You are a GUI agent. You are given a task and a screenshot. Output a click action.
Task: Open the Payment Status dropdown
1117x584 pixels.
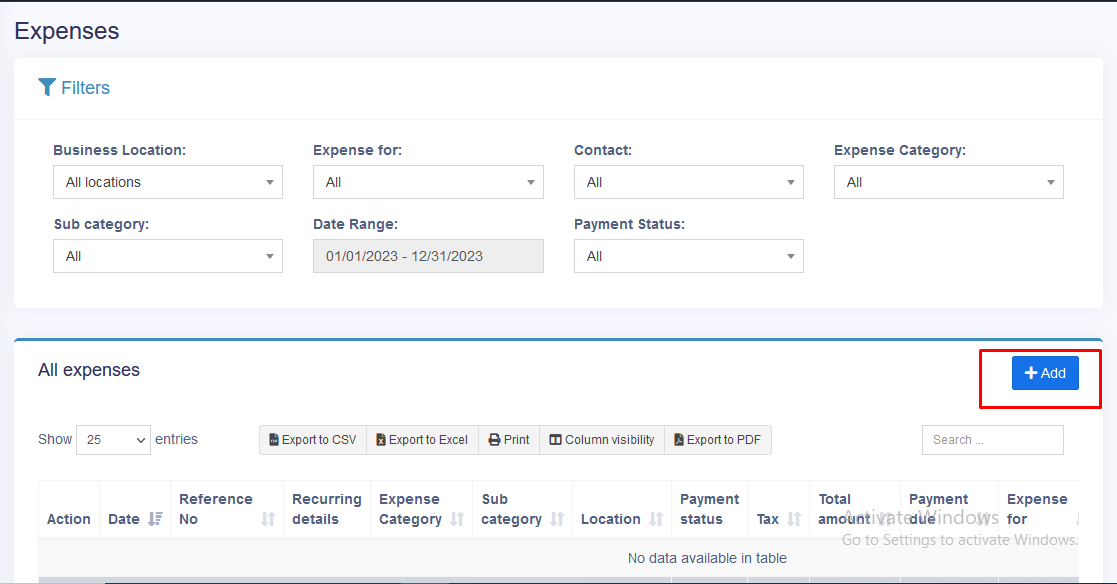tap(688, 256)
